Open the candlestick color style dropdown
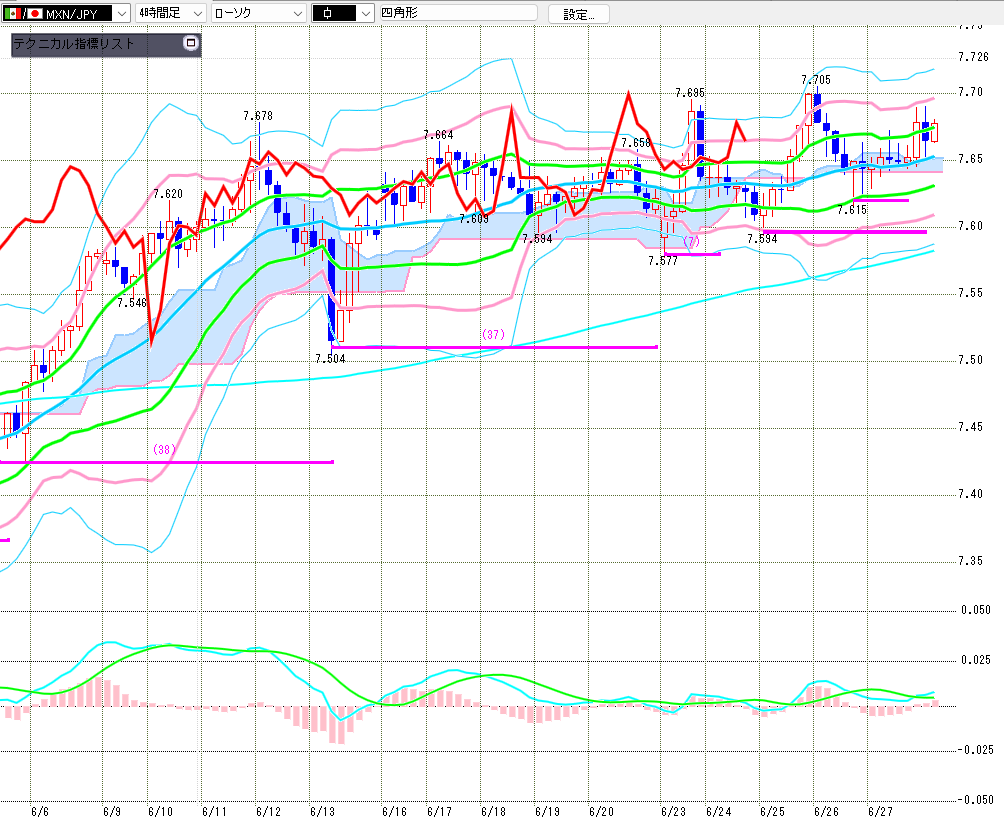Image resolution: width=1004 pixels, height=821 pixels. tap(343, 13)
